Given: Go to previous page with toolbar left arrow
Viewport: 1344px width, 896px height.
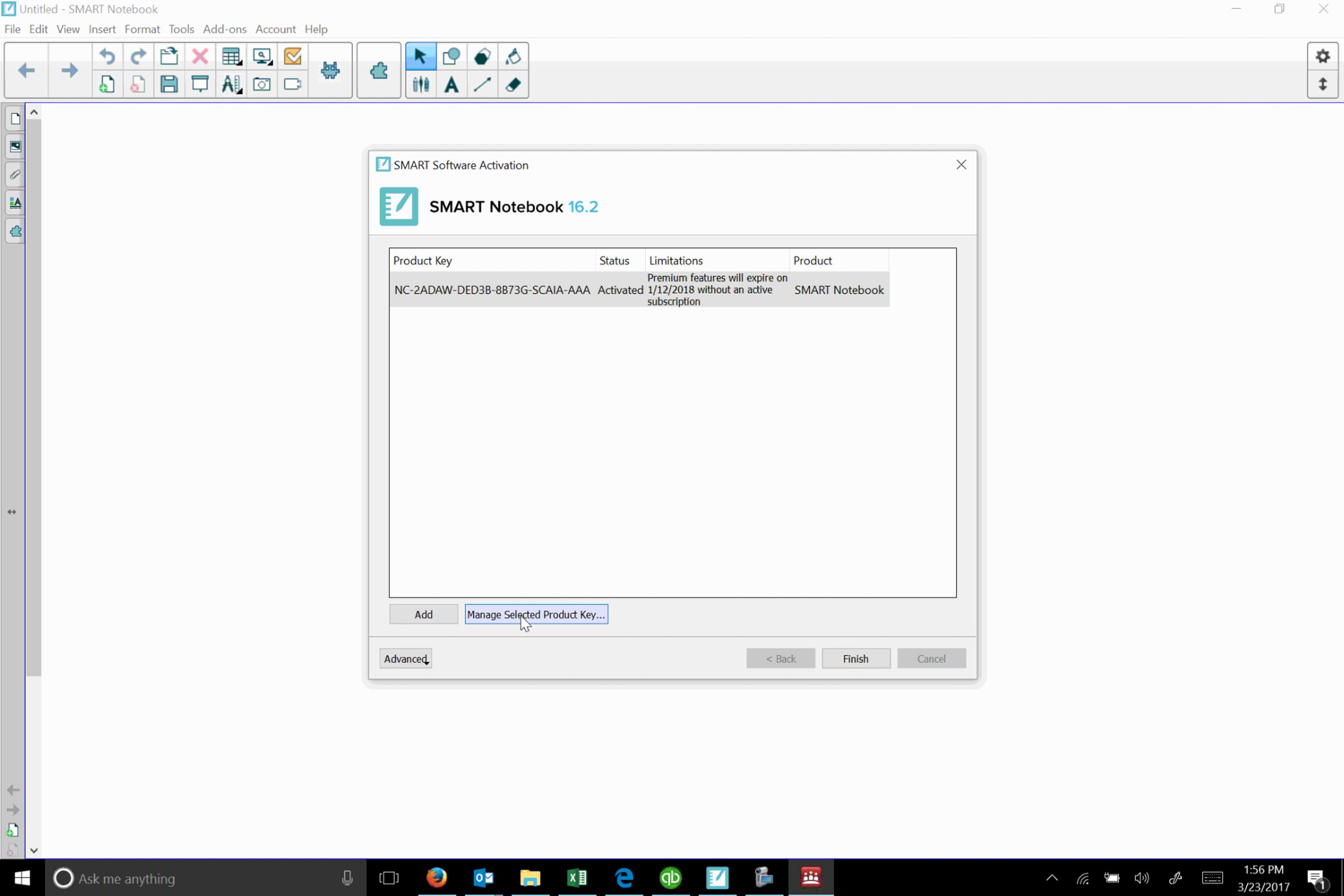Looking at the screenshot, I should (x=26, y=71).
